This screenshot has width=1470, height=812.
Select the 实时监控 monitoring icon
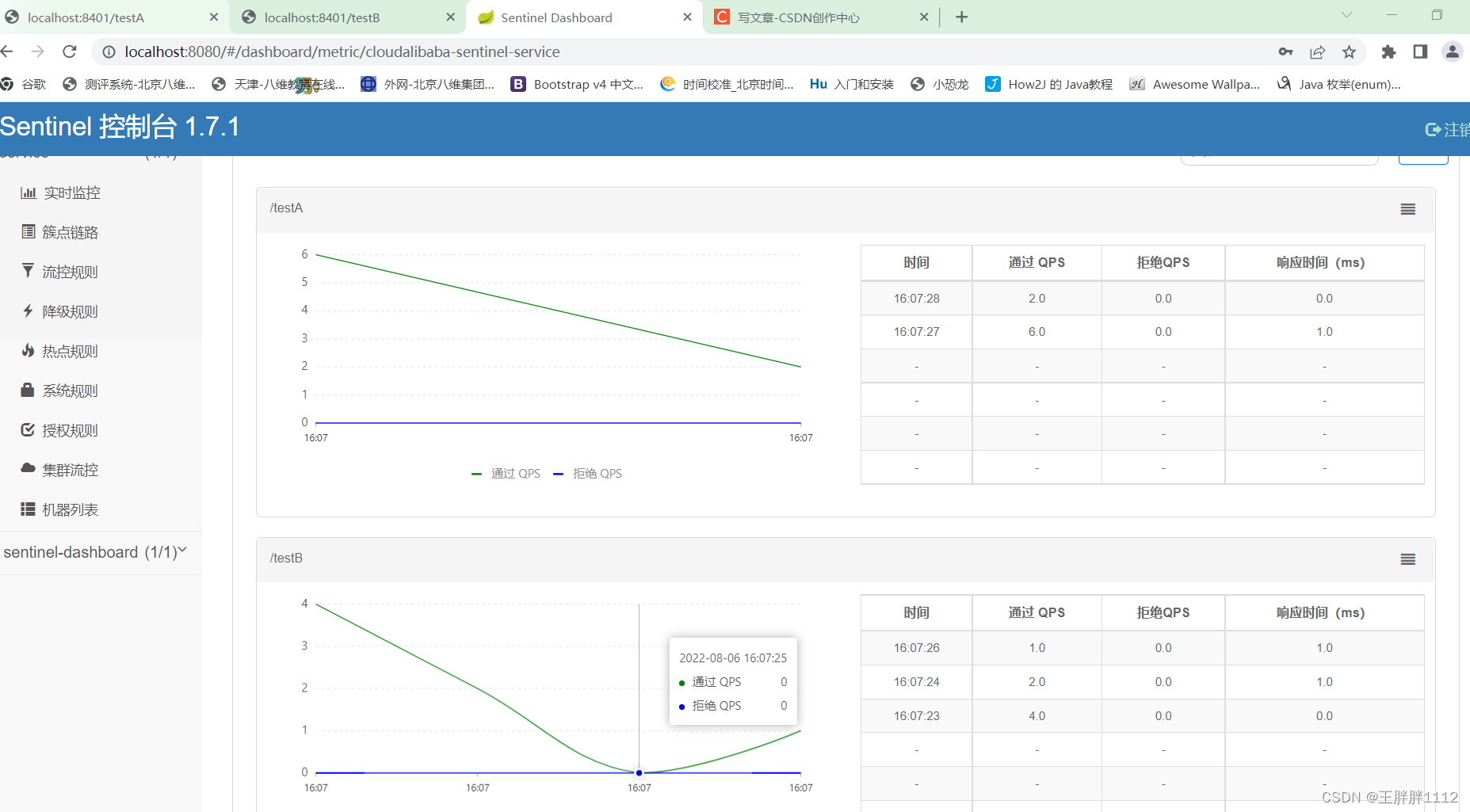(28, 193)
